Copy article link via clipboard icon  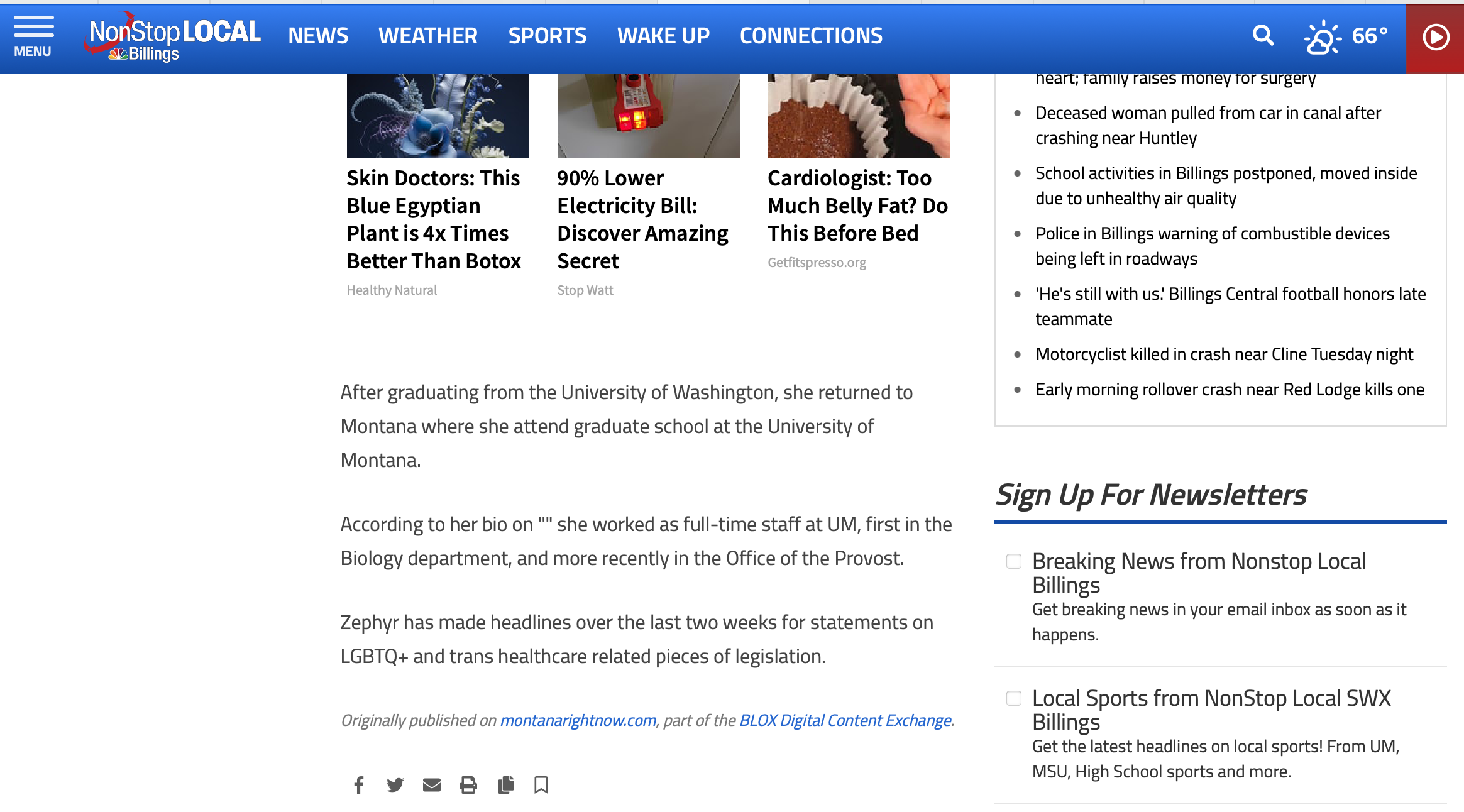[x=505, y=784]
